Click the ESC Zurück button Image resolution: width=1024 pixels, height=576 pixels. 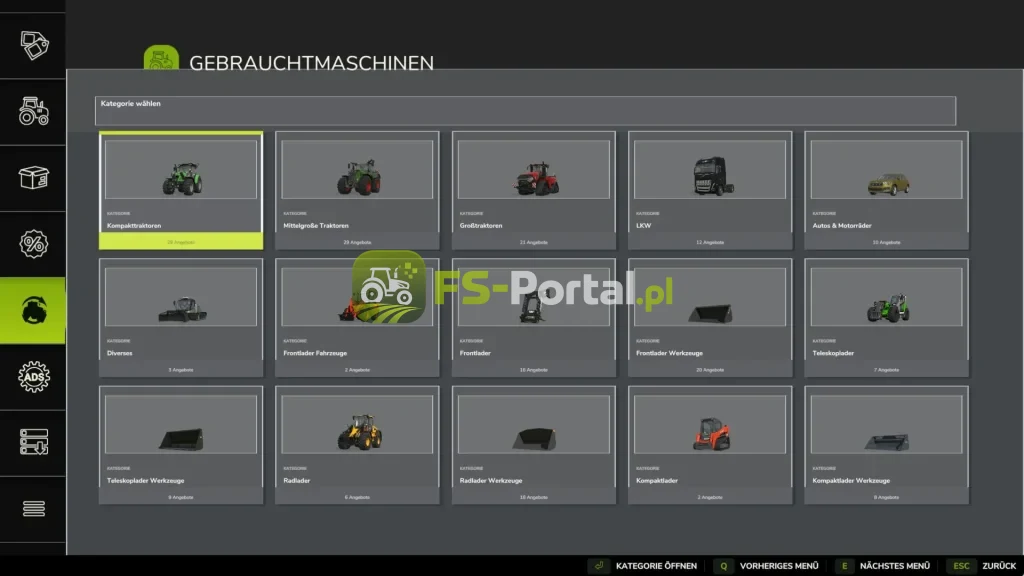click(x=981, y=566)
